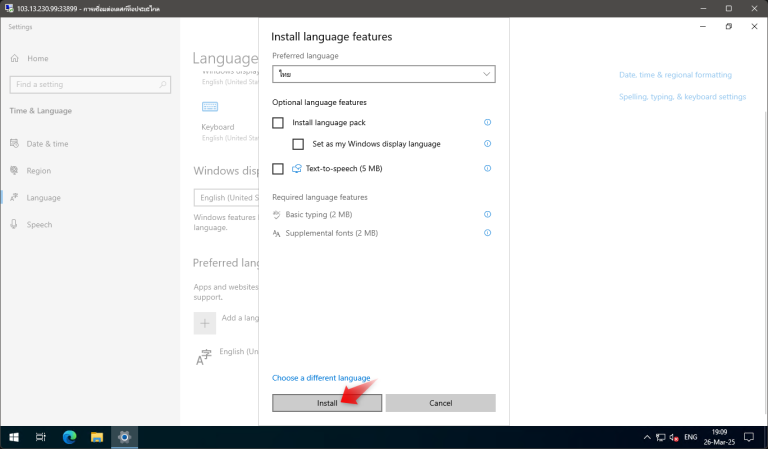Click info icon beside Text-to-speech
768x449 pixels.
pos(487,168)
